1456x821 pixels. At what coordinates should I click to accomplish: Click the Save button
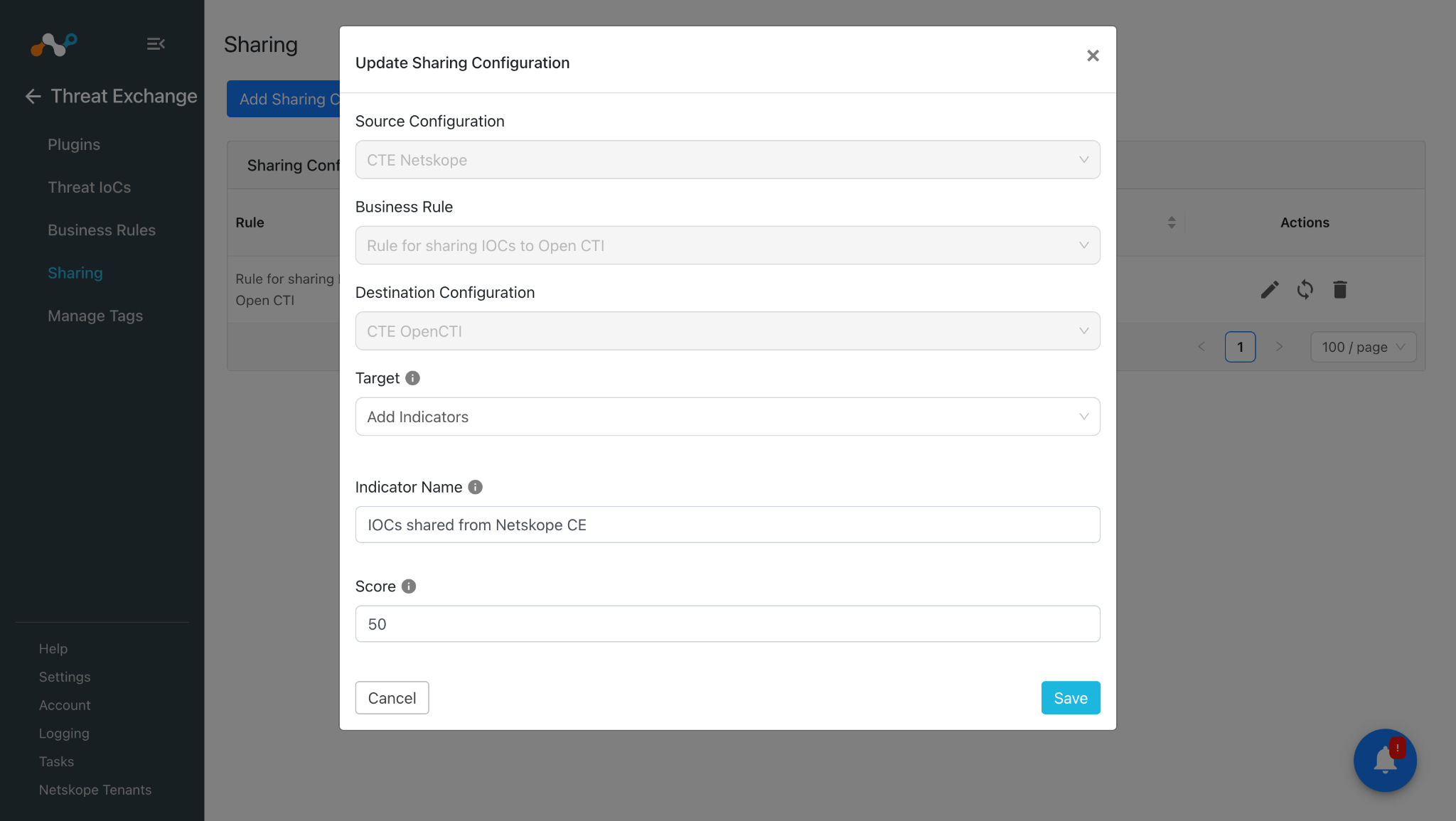pyautogui.click(x=1071, y=698)
